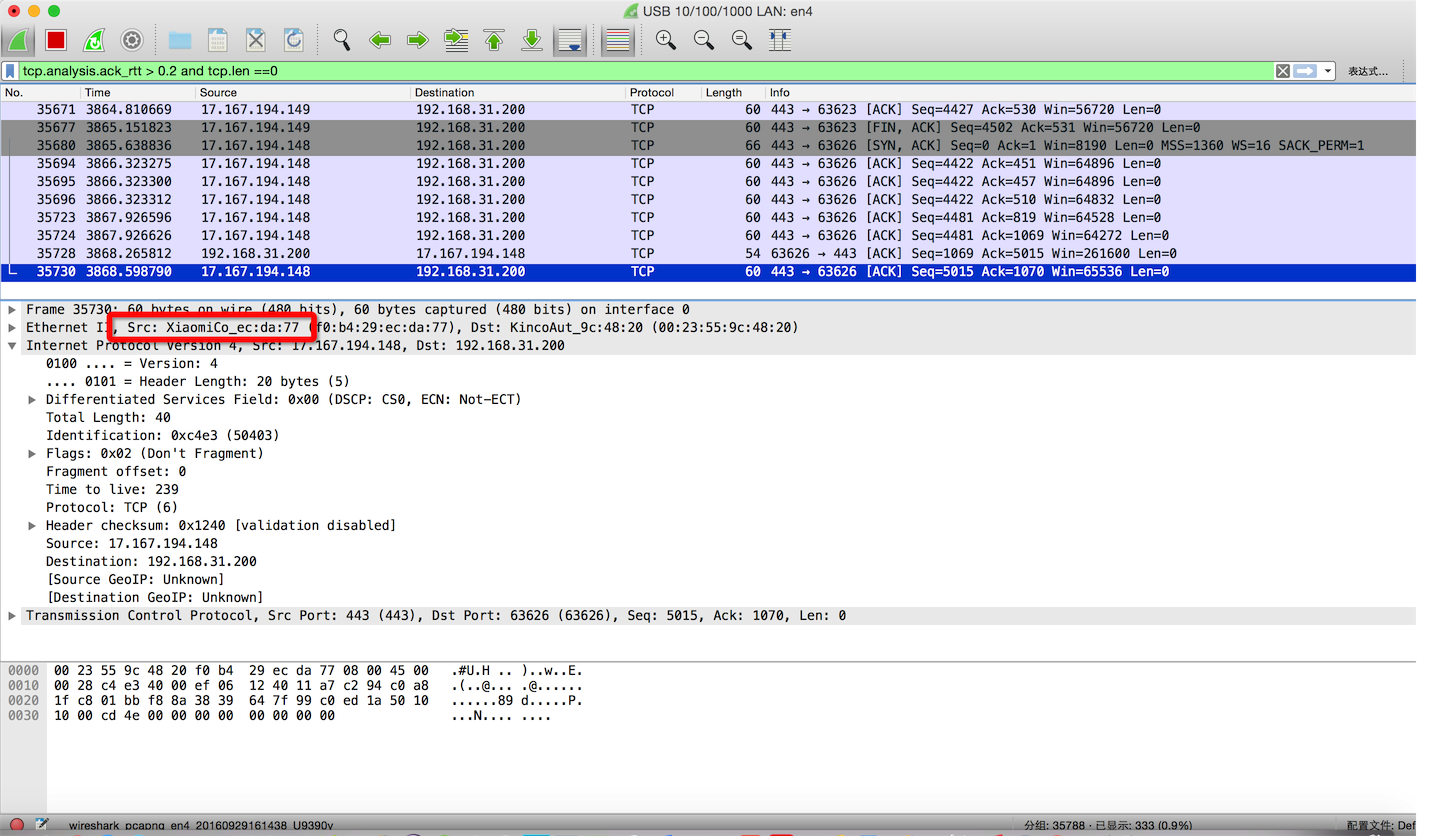1440x836 pixels.
Task: Restart the current packet capture
Action: point(94,40)
